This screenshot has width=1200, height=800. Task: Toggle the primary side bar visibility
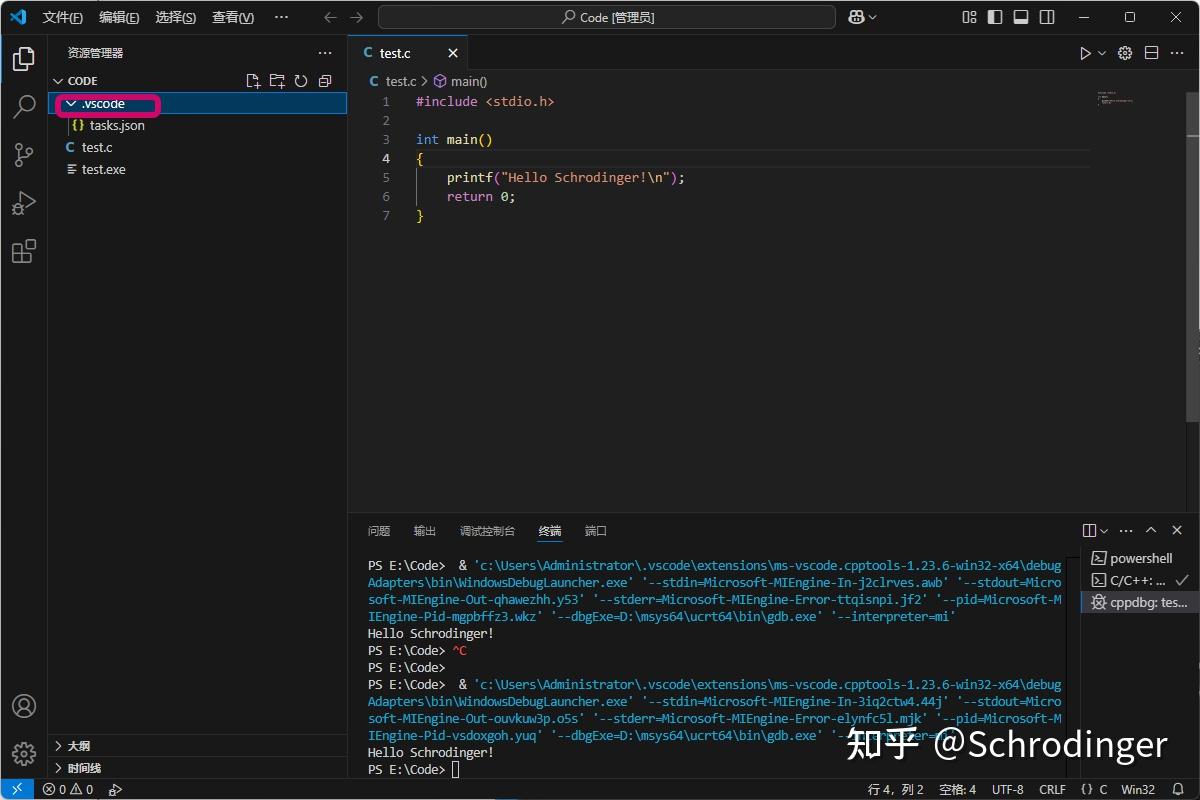tap(995, 17)
